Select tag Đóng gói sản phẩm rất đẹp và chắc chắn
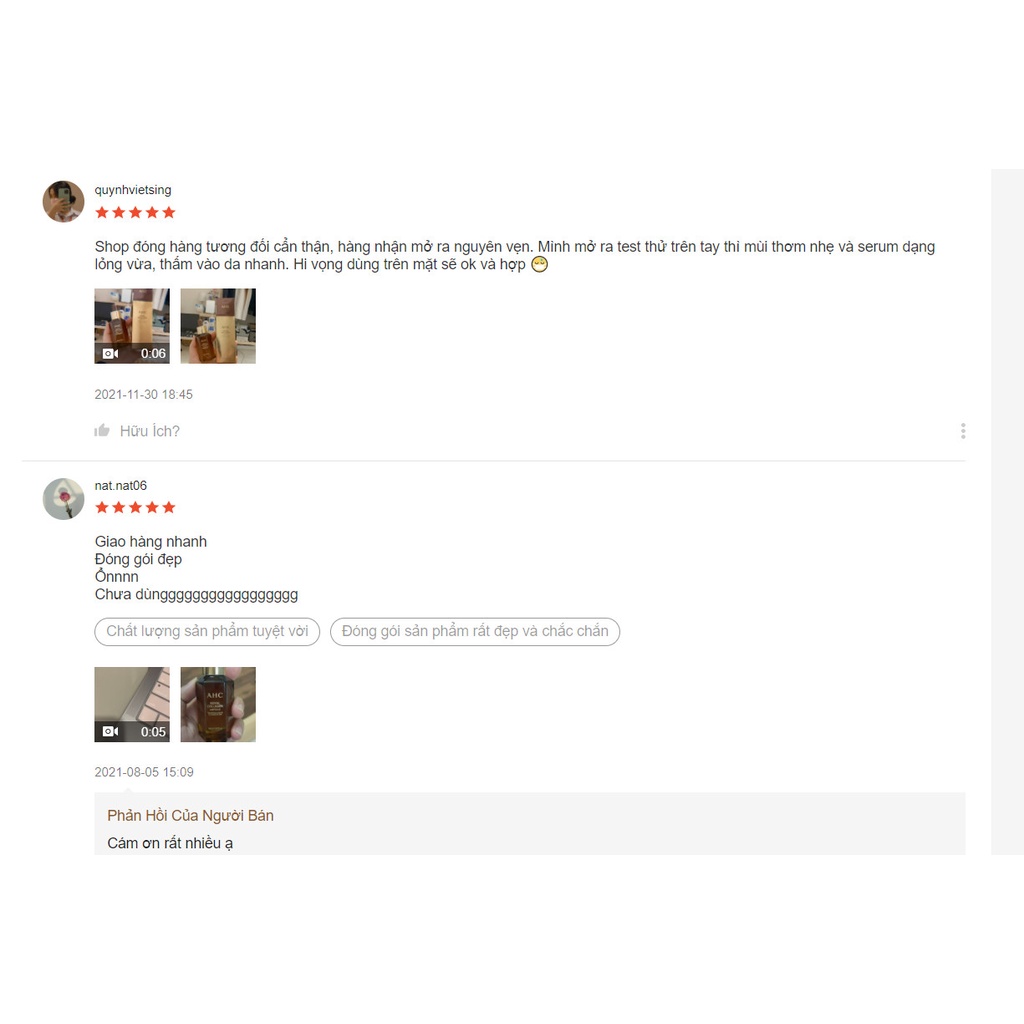The width and height of the screenshot is (1024, 1024). point(475,632)
